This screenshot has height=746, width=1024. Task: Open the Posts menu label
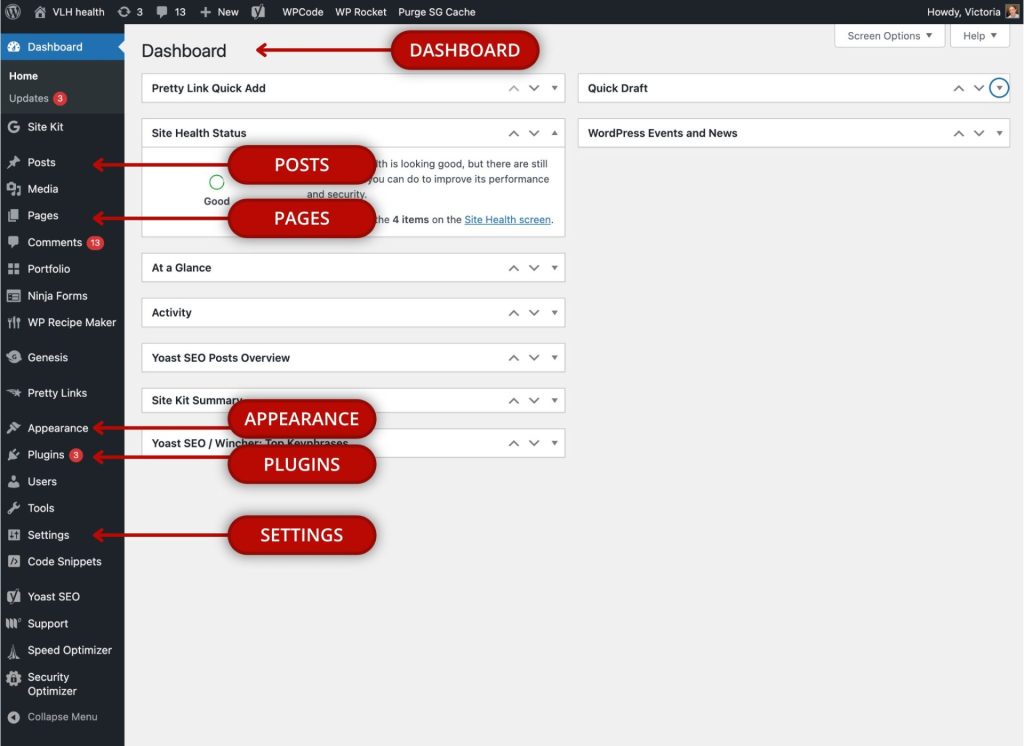[41, 162]
